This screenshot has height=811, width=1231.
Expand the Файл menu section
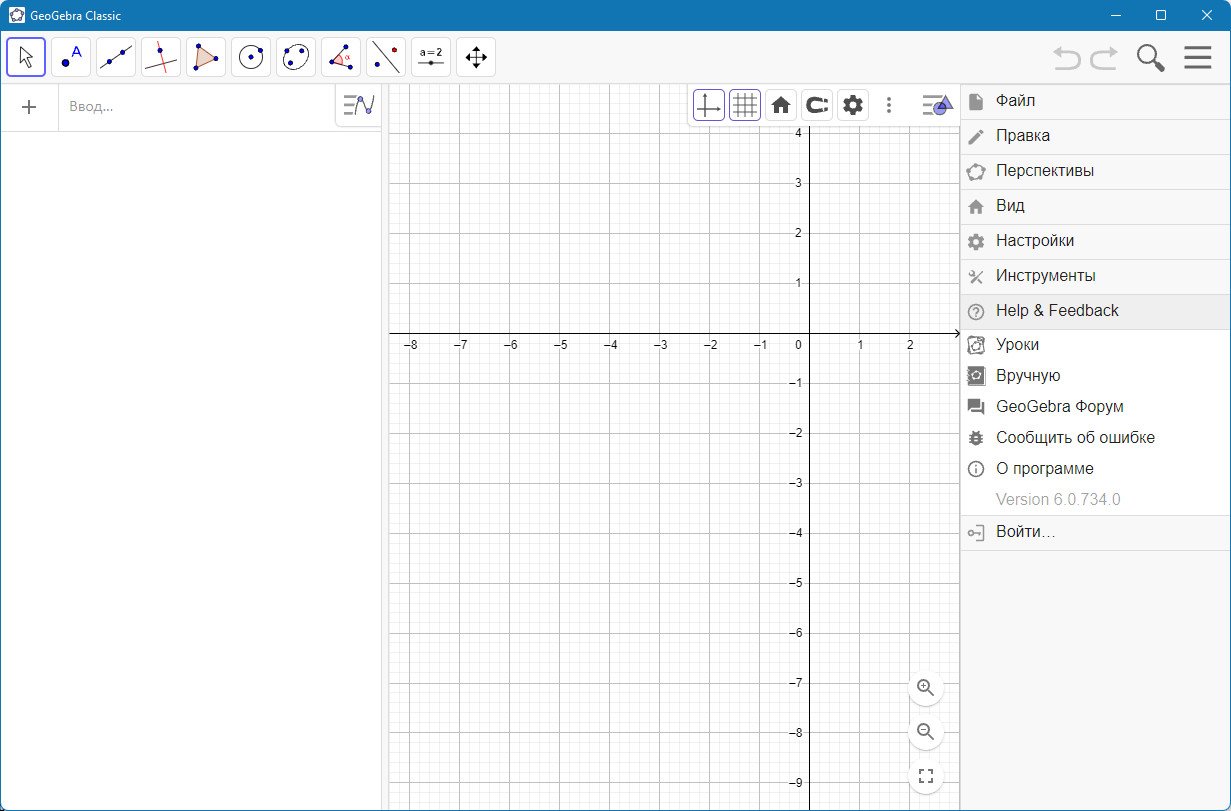[x=1096, y=101]
